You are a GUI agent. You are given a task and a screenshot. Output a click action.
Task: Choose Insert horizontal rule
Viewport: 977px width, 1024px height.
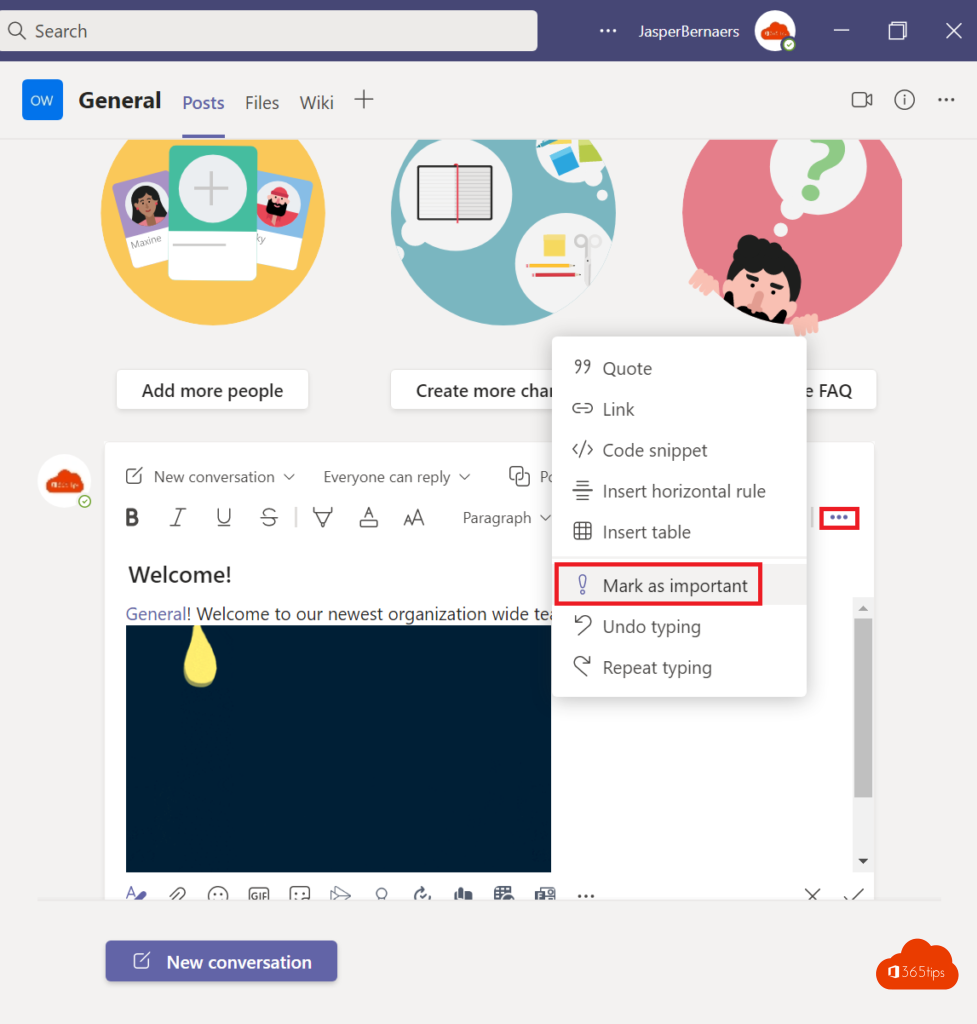(679, 491)
